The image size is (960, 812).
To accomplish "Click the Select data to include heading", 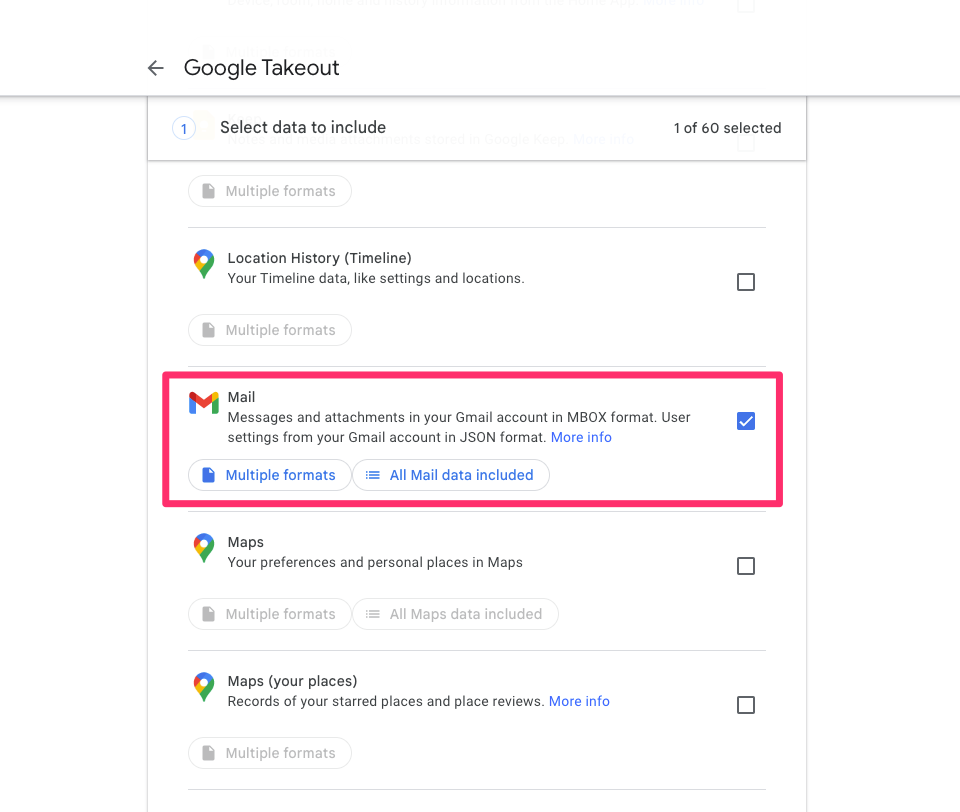I will pos(303,127).
